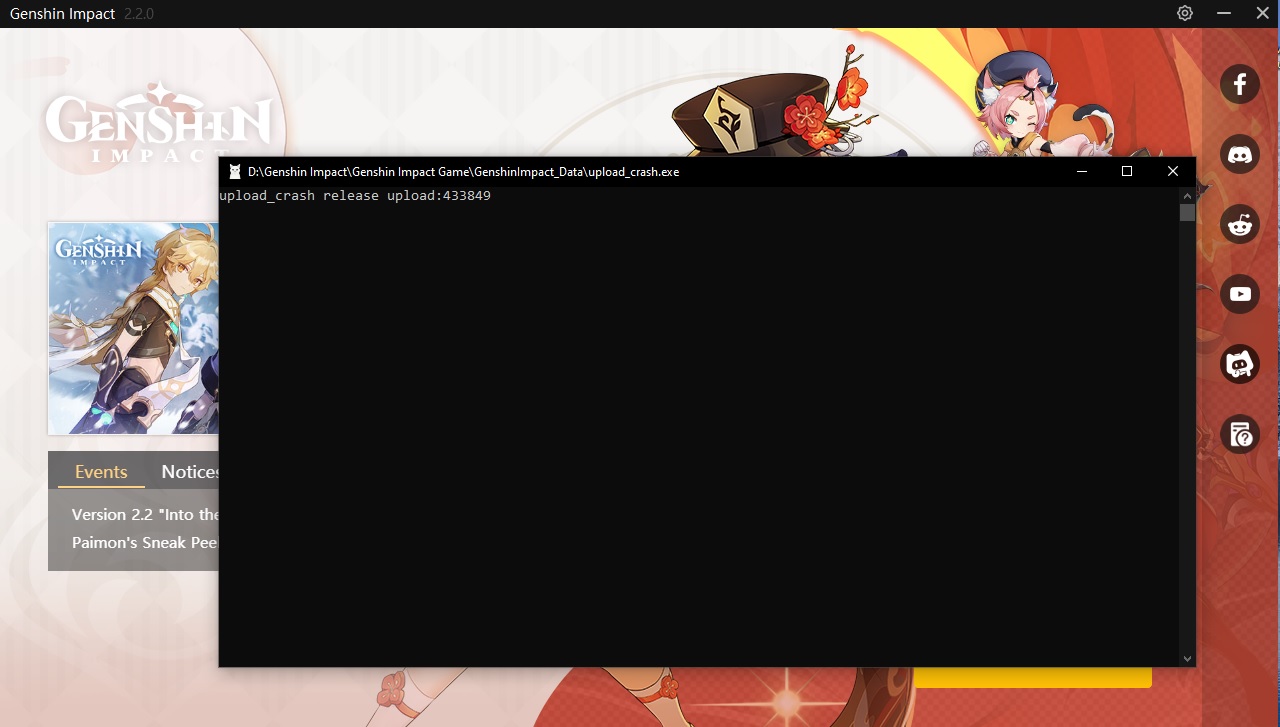Join the Discord server via sidebar icon

[1240, 154]
